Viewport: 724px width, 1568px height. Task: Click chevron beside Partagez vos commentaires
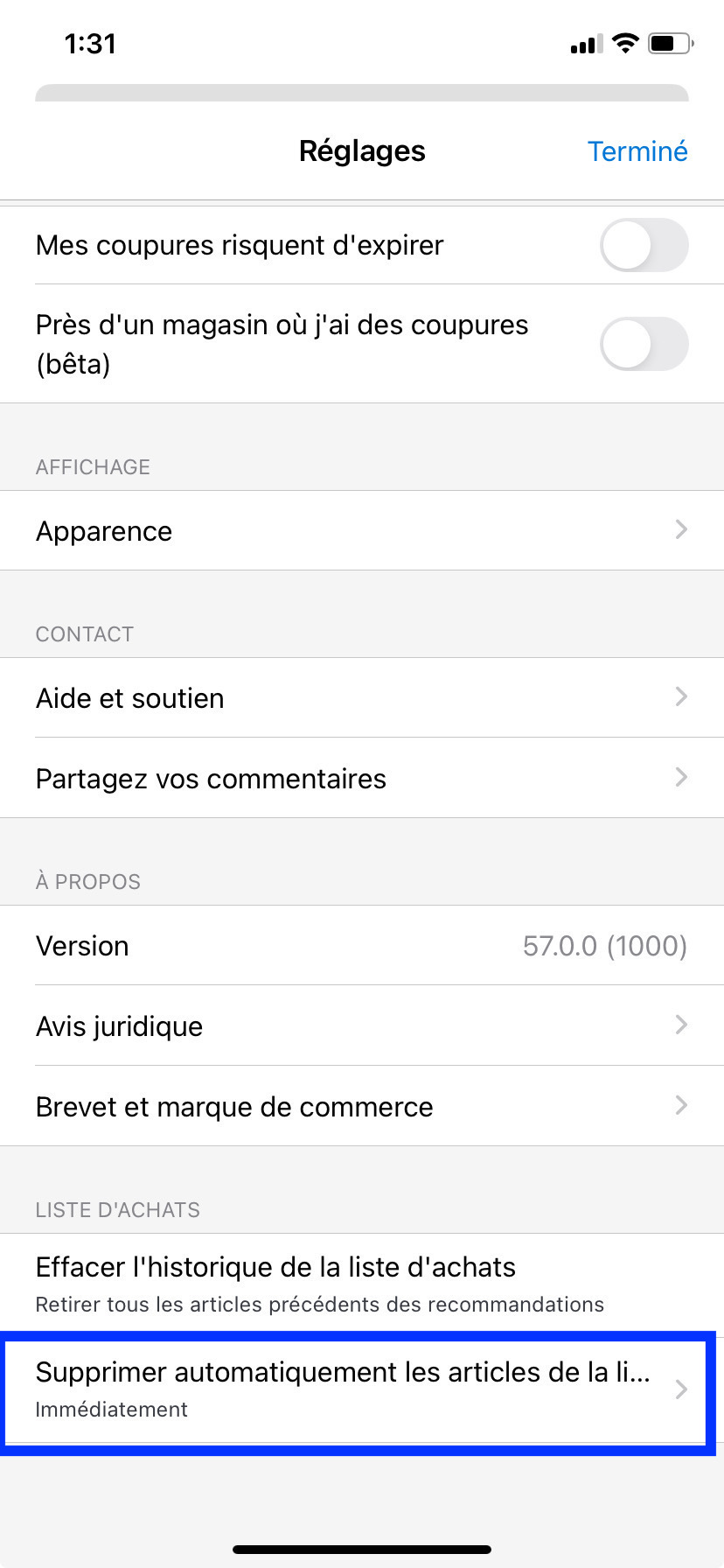(x=681, y=777)
